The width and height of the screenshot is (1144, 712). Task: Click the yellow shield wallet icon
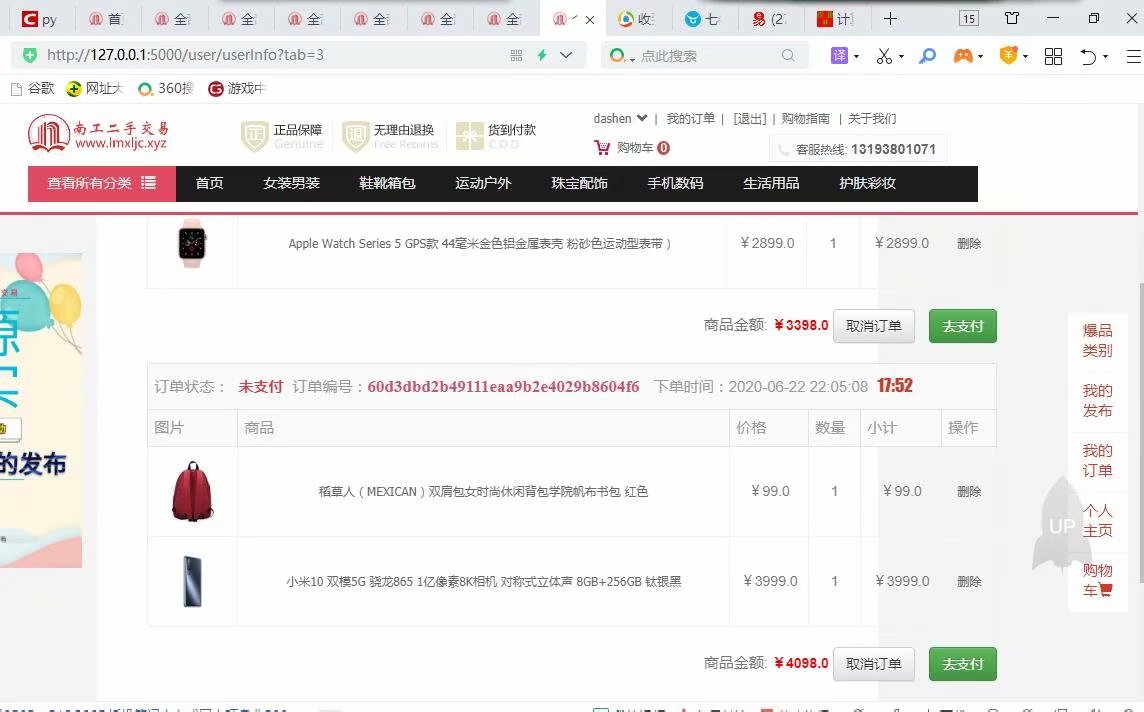coord(1008,55)
